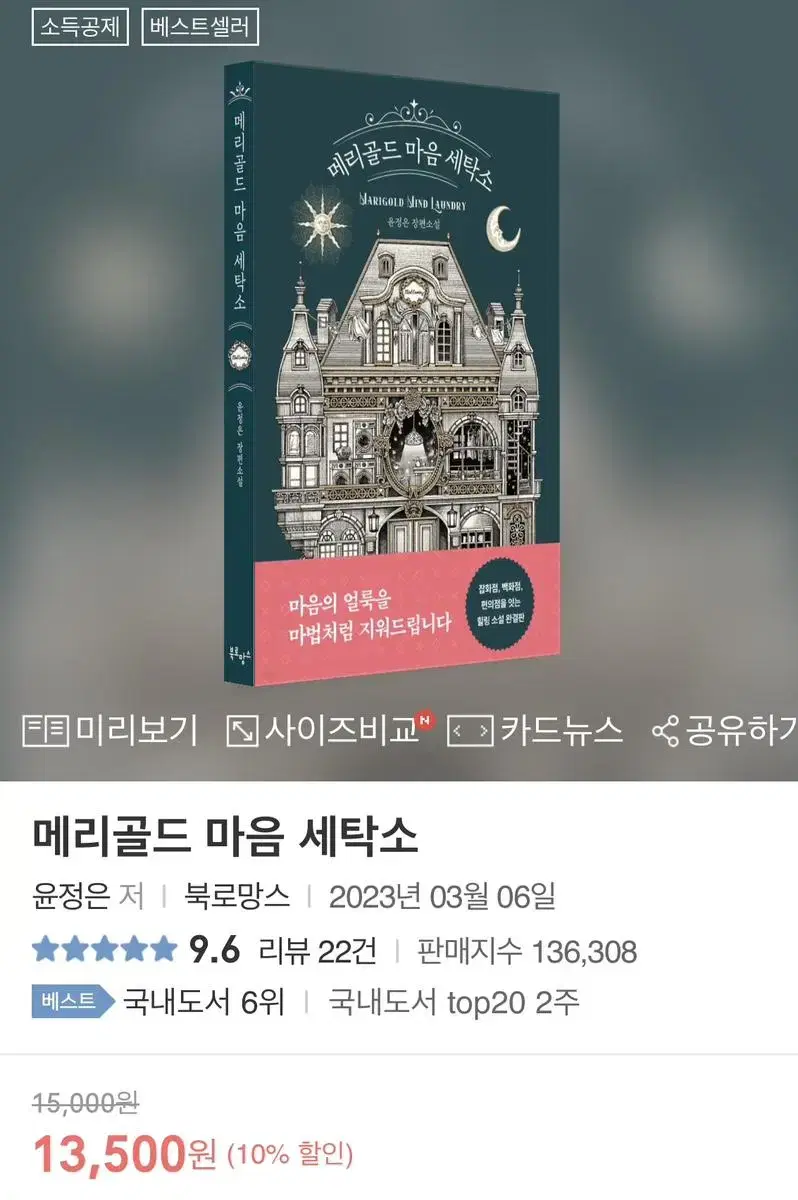Click the 판매지수 136,308 text
Screen dimensions: 798x1200
coord(527,950)
